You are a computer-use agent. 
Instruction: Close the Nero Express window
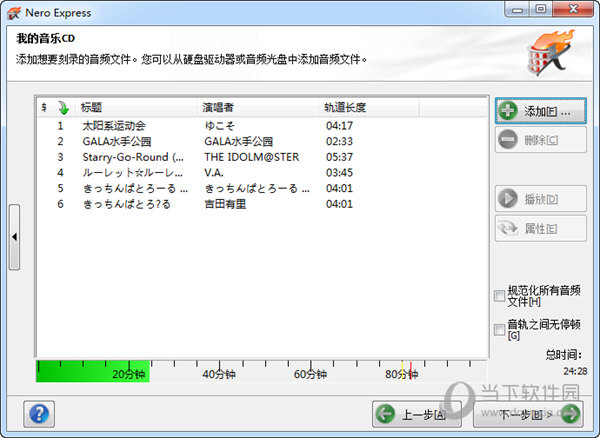coord(573,9)
